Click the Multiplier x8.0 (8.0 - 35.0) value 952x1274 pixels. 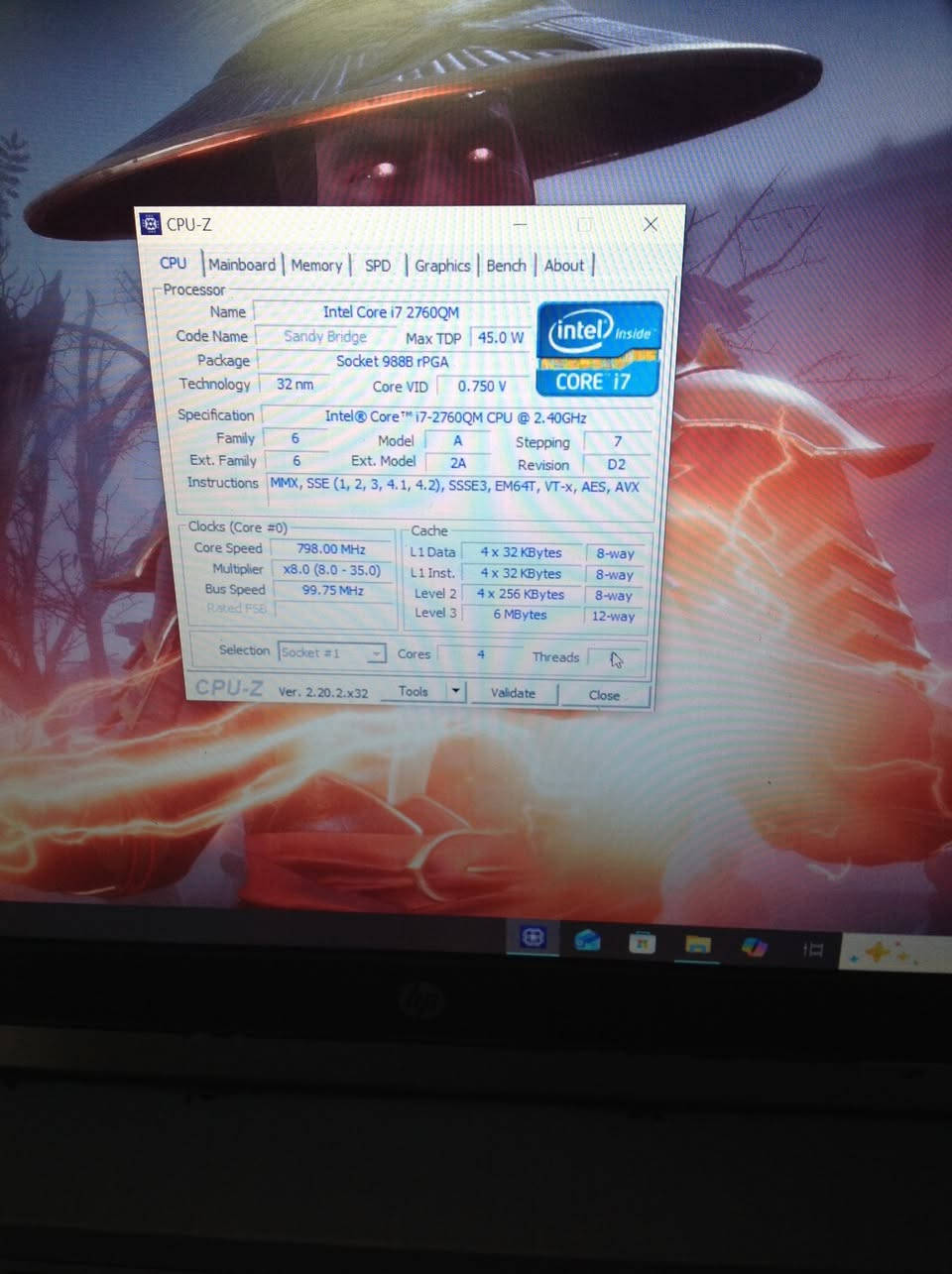click(x=331, y=570)
